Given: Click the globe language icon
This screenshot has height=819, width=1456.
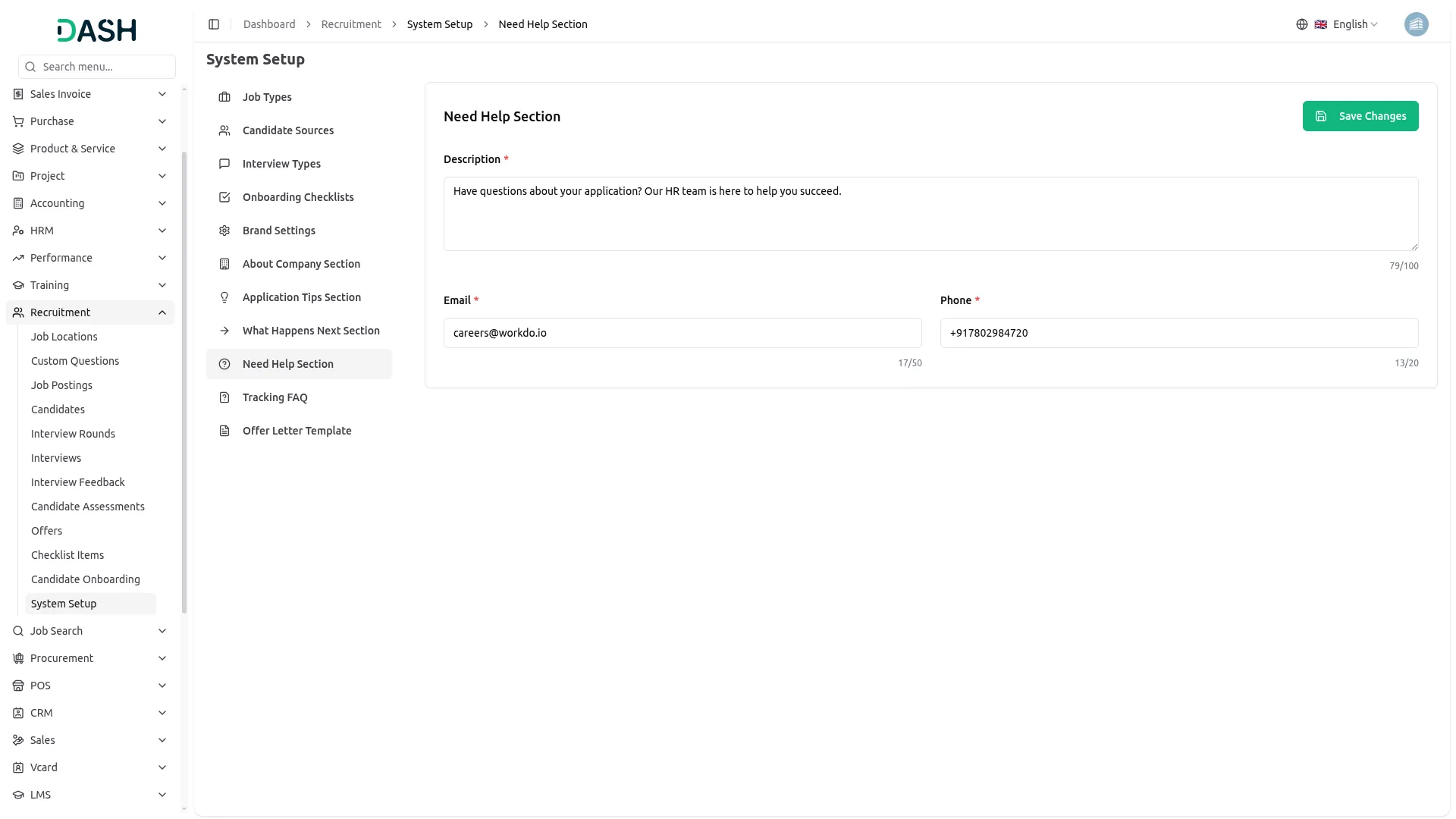Looking at the screenshot, I should 1302,24.
